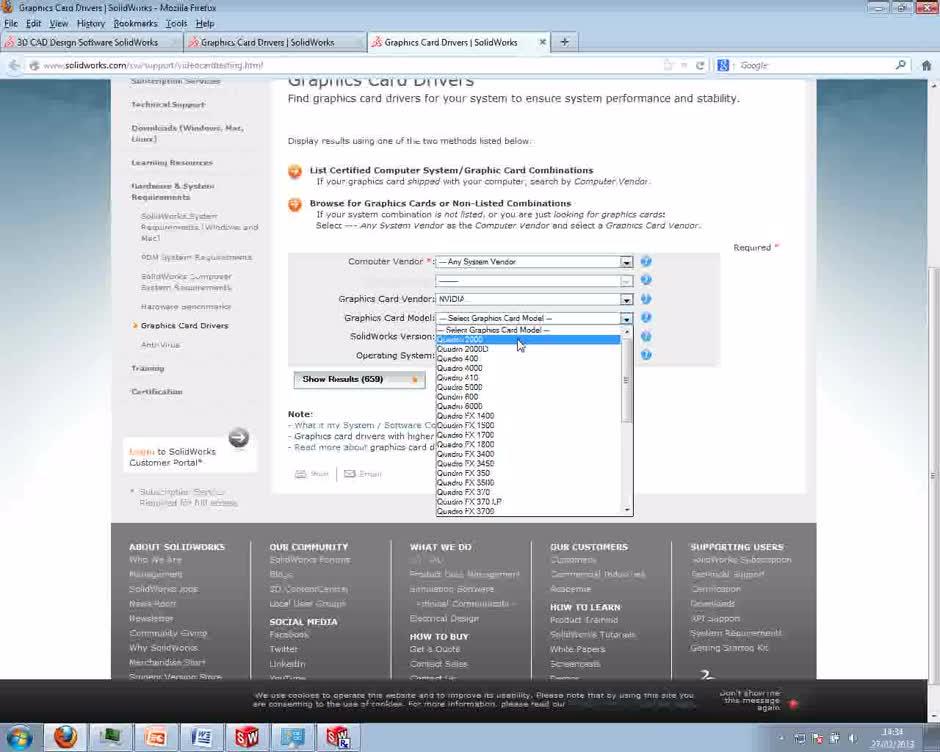Viewport: 940px width, 752px height.
Task: Switch to 3D CAD Design Software tab
Action: pos(88,42)
